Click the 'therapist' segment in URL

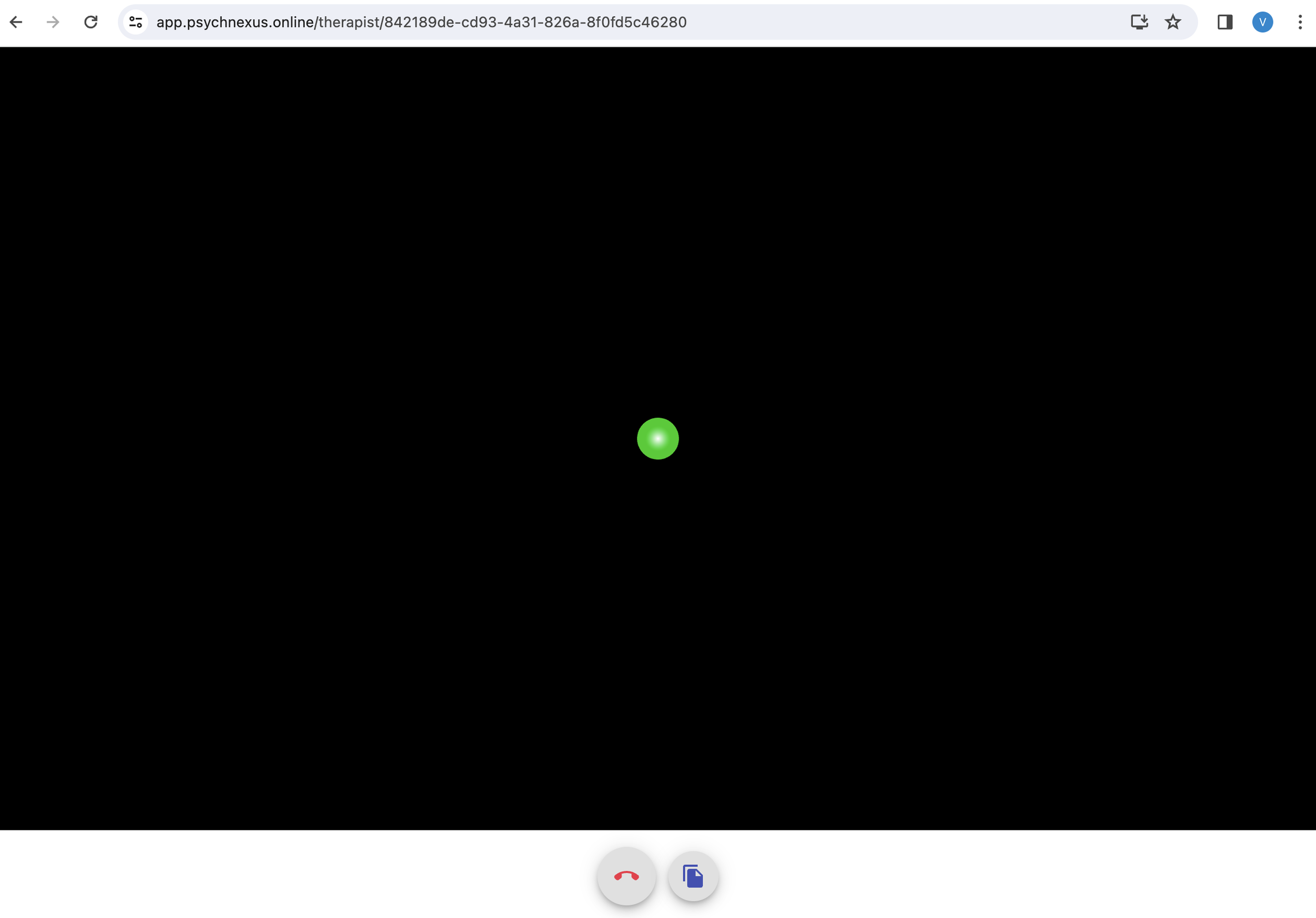(349, 22)
